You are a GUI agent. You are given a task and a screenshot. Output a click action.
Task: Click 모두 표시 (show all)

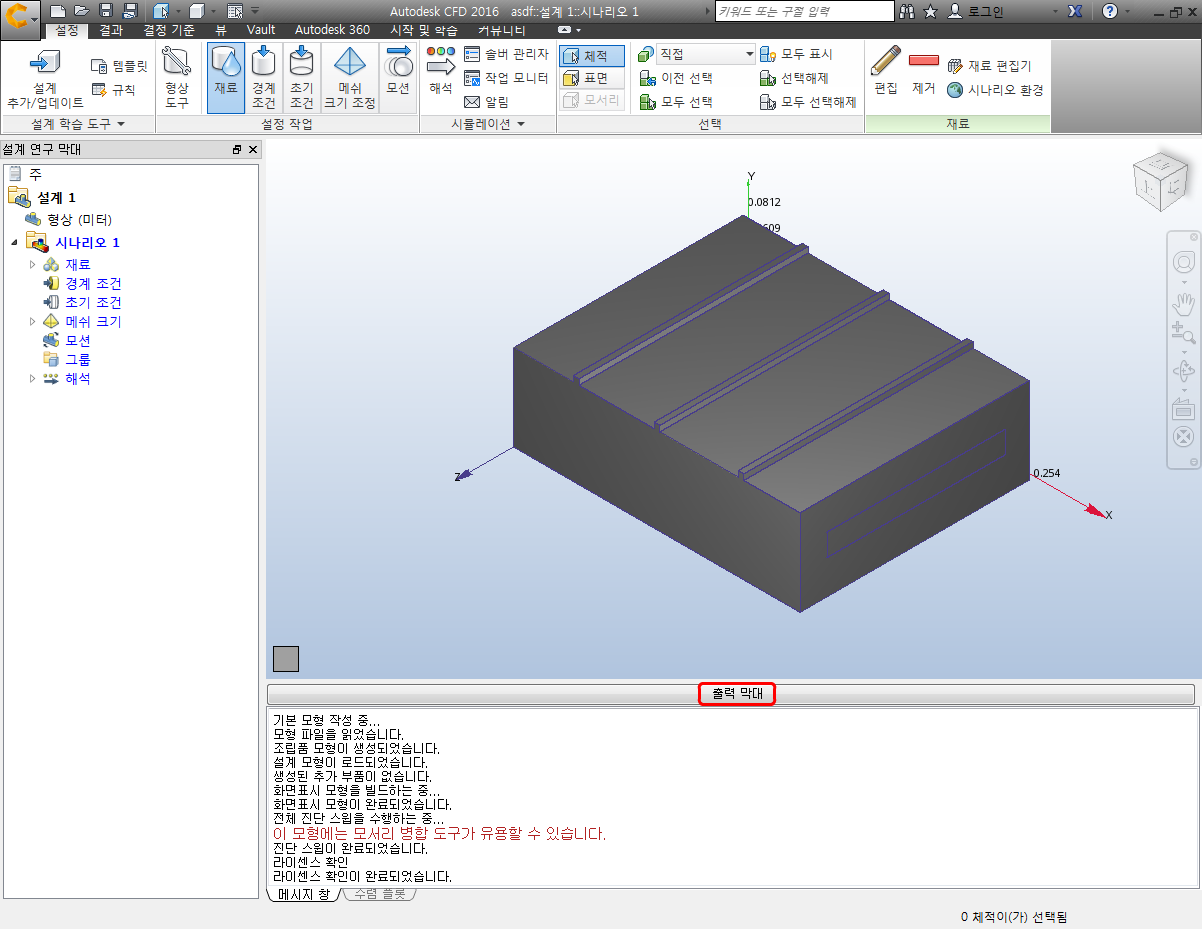pos(795,54)
